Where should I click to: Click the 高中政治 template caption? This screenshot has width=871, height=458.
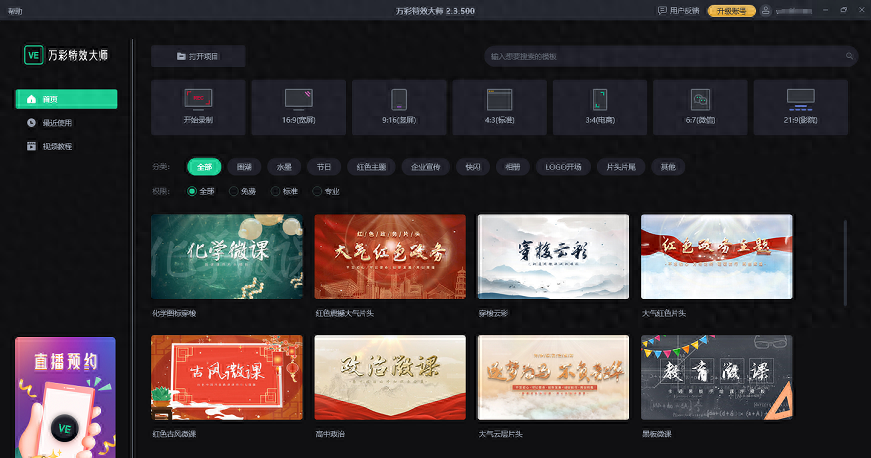(x=330, y=434)
